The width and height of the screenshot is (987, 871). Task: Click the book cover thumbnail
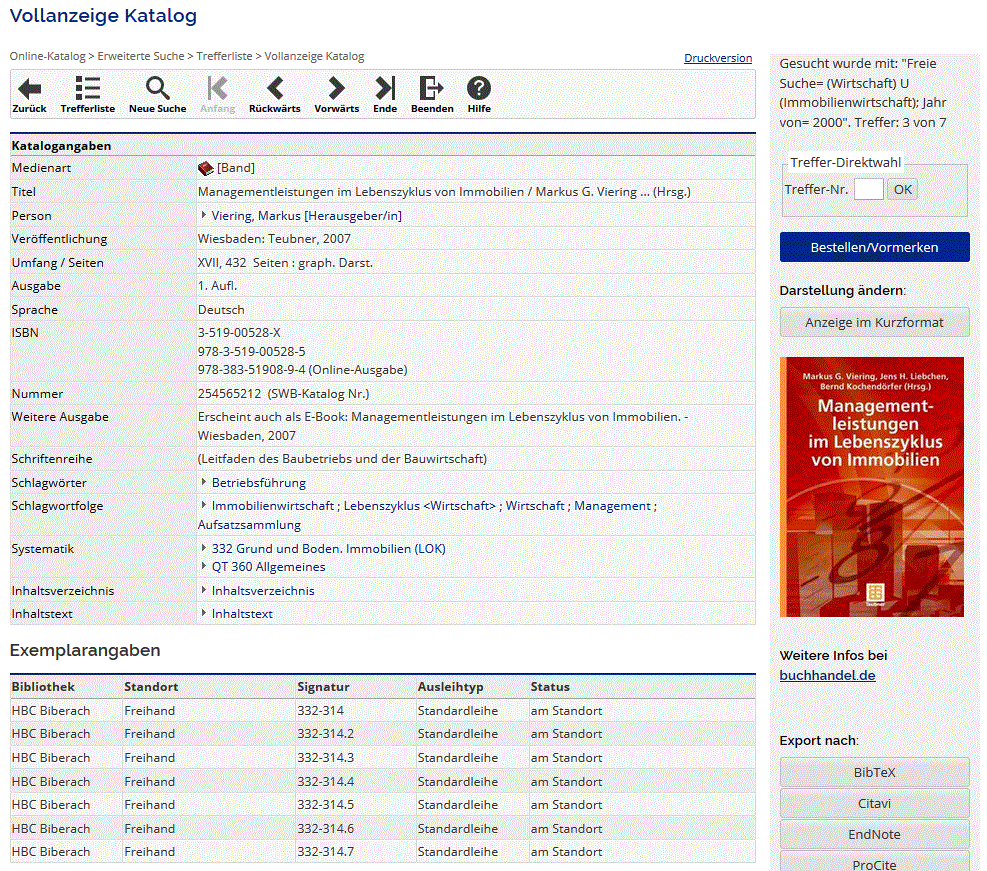tap(871, 486)
